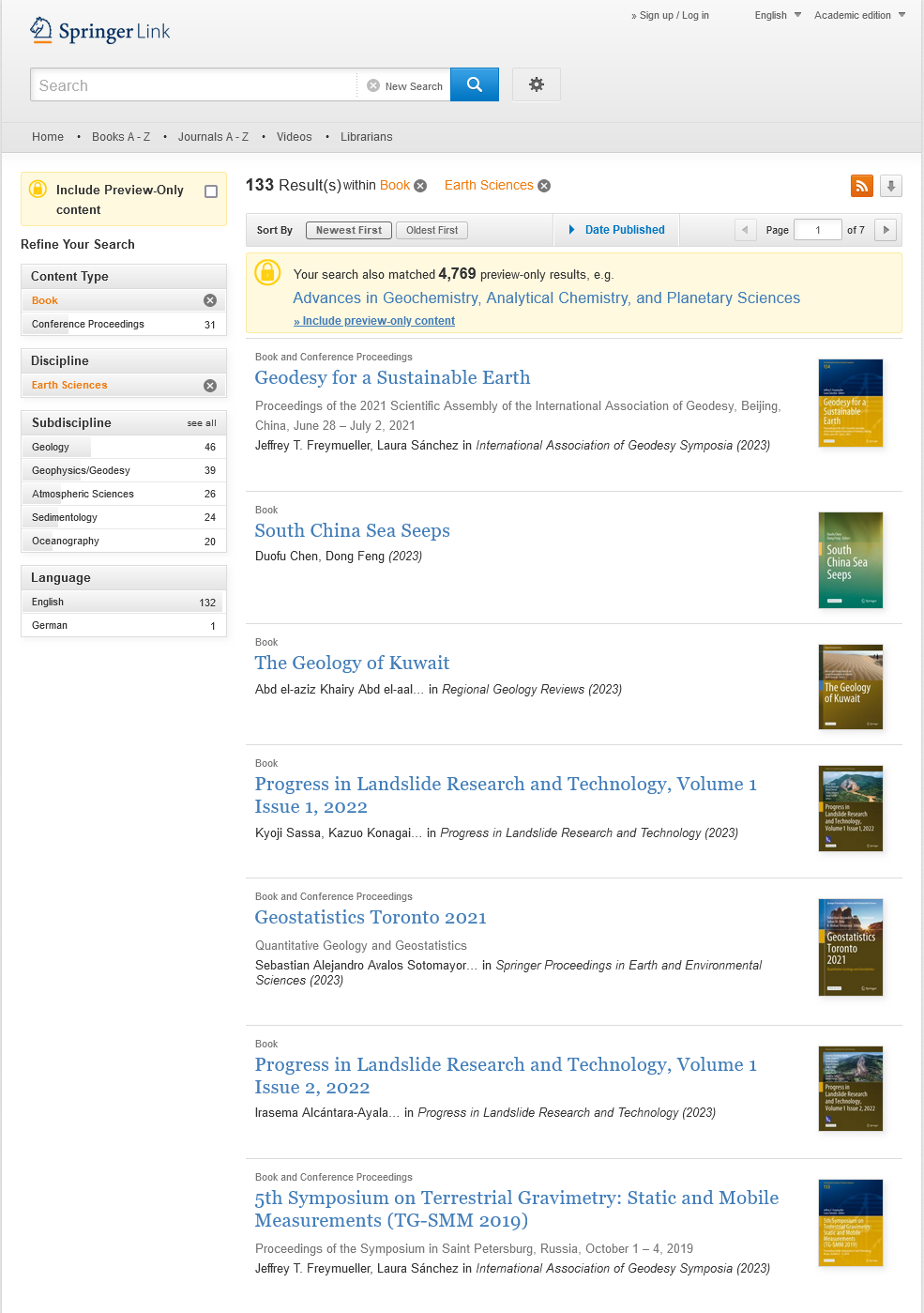
Task: Subscribe via the RSS feed icon
Action: 861,186
